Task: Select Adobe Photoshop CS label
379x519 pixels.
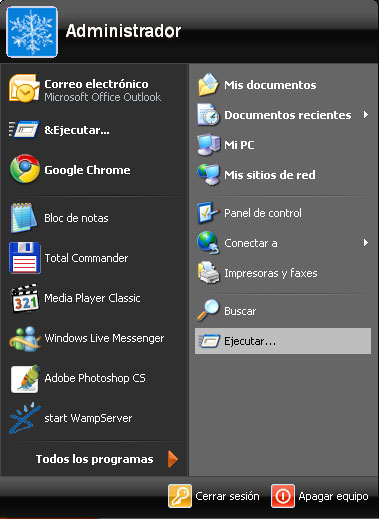Action: [x=95, y=378]
